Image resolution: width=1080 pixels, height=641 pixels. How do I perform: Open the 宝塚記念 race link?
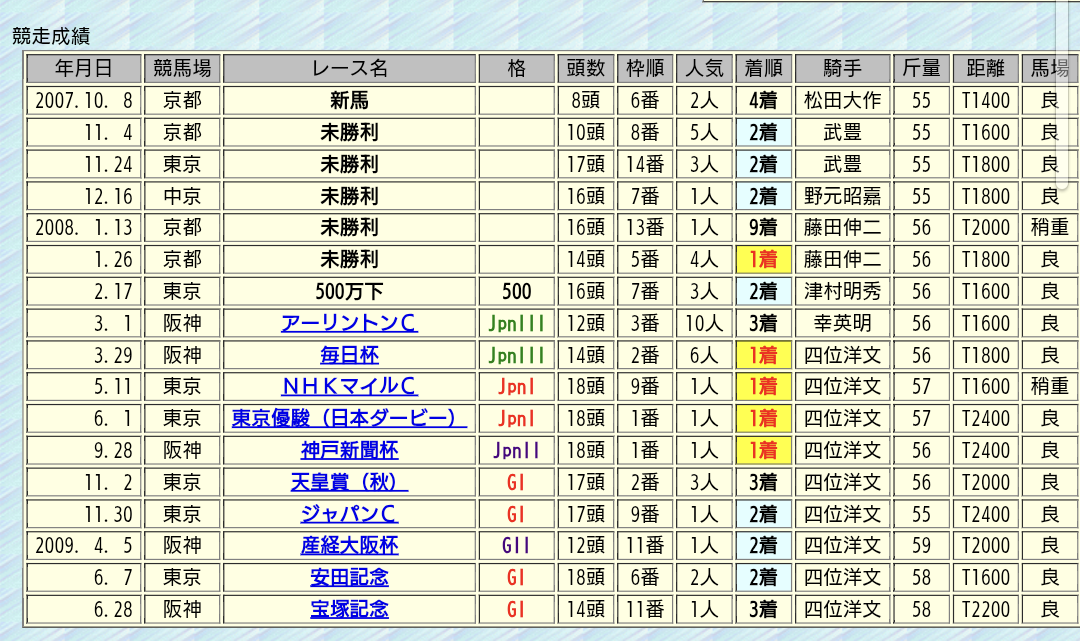tap(349, 609)
